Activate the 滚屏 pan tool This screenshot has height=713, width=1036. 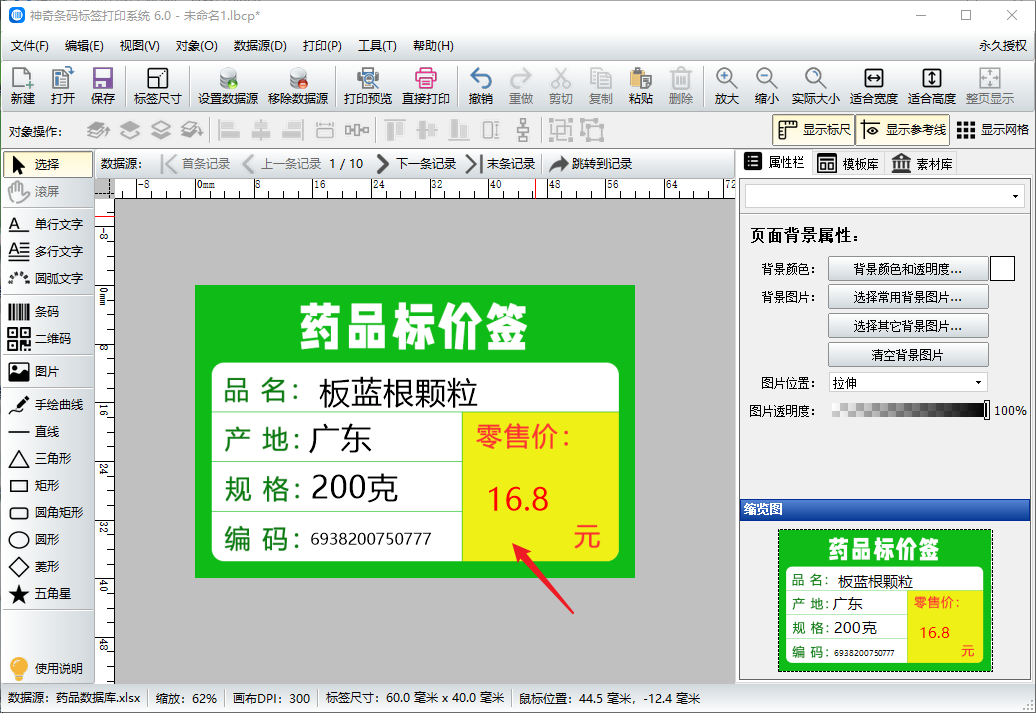coord(48,192)
